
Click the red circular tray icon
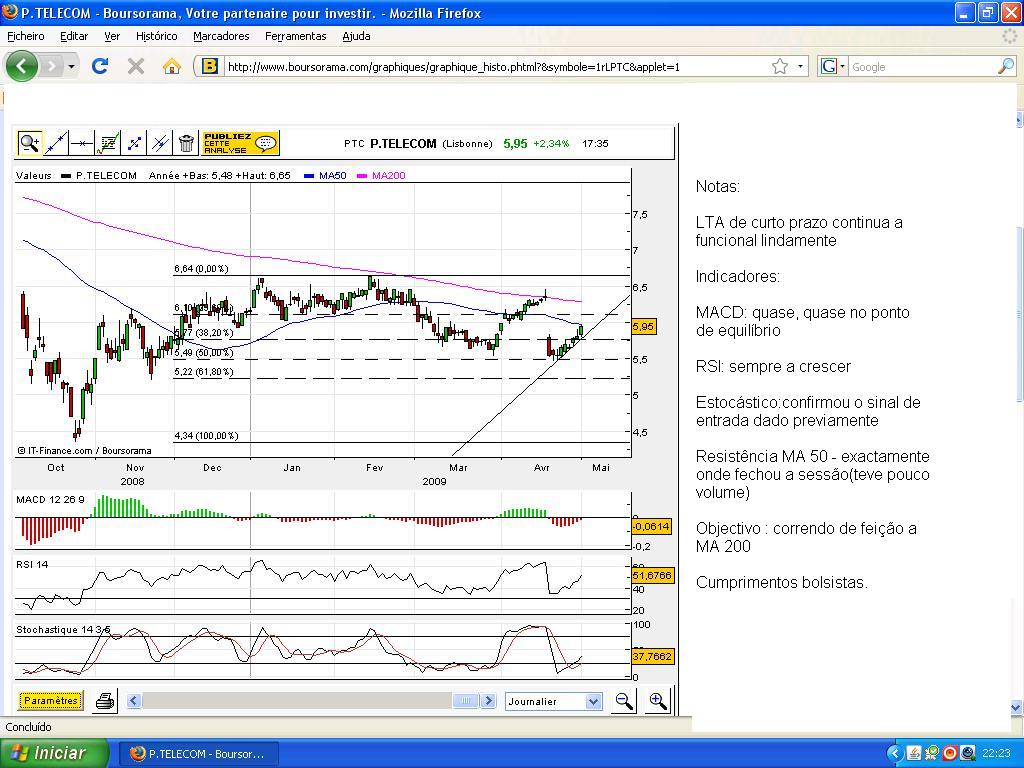(950, 754)
